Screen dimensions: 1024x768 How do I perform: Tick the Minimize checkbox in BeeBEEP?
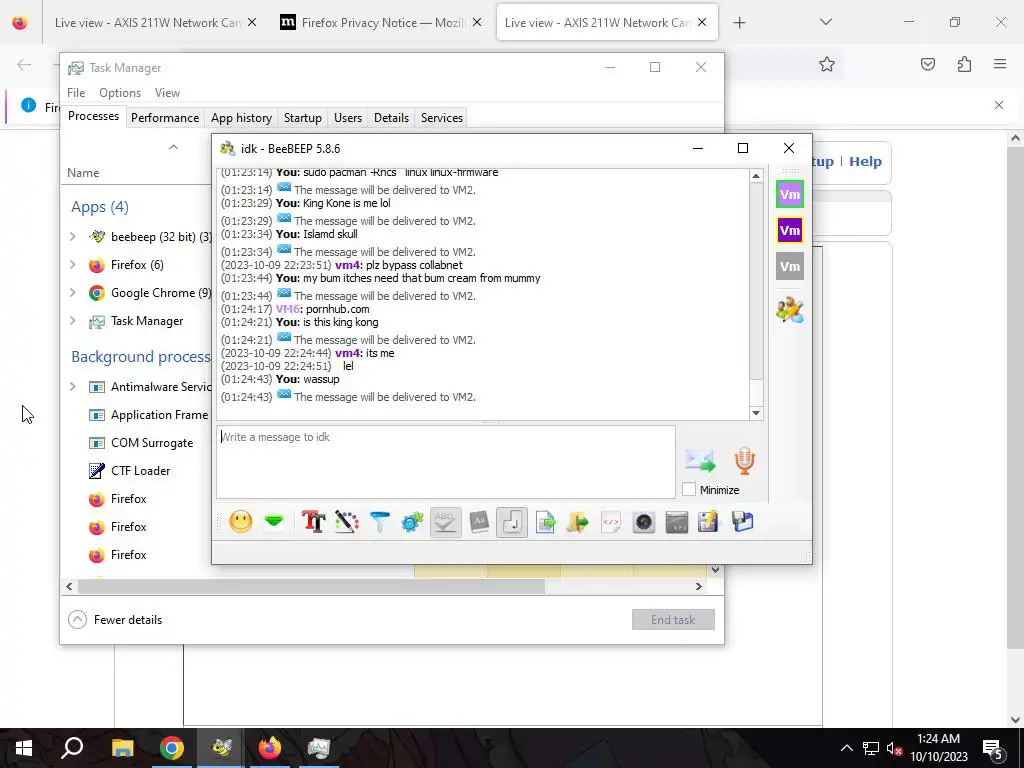click(x=689, y=489)
